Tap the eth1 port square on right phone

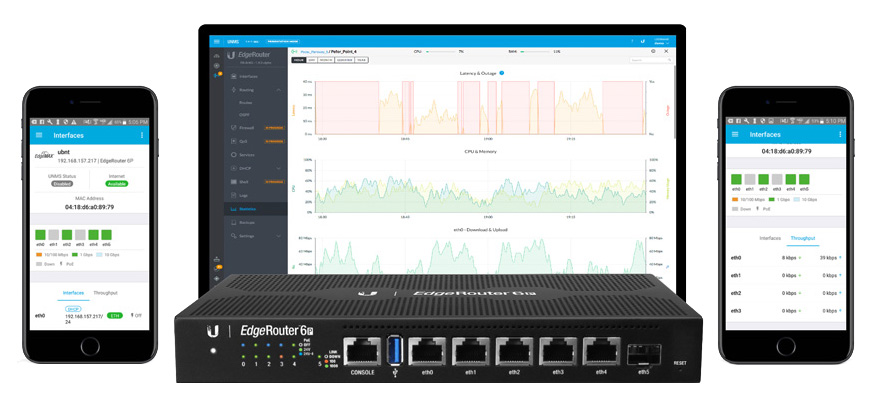click(750, 179)
